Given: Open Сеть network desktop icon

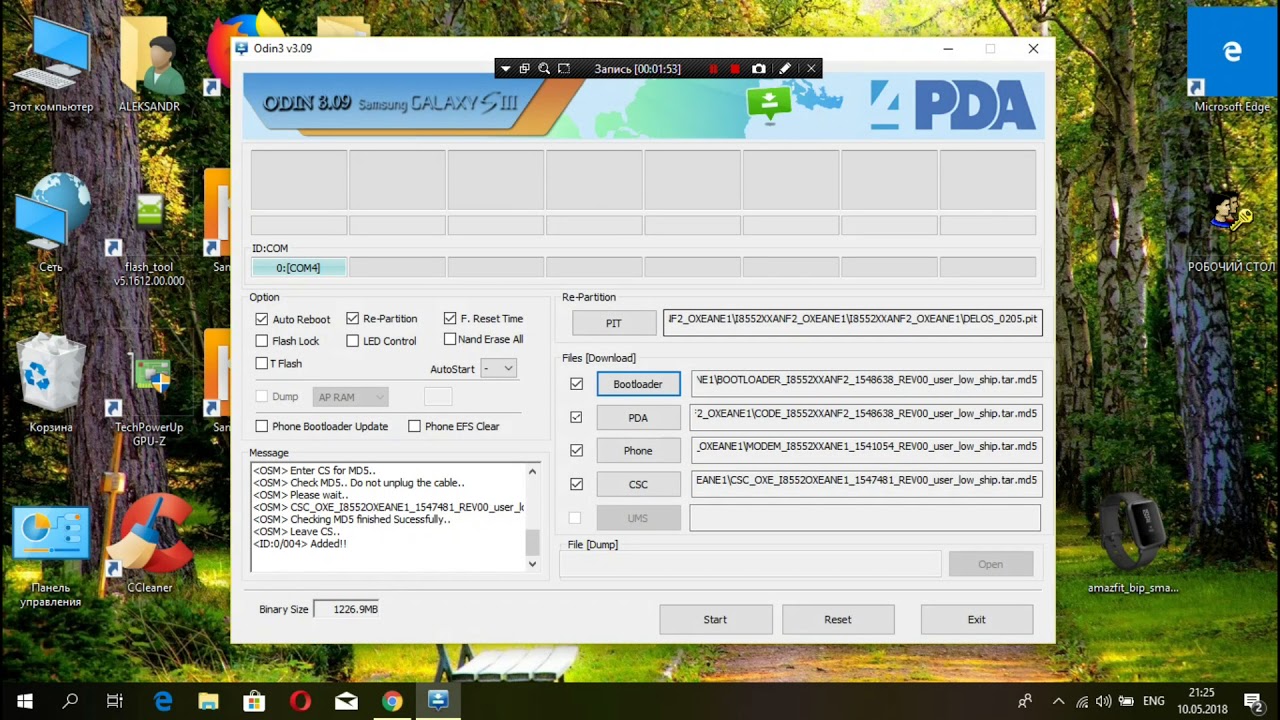Looking at the screenshot, I should pyautogui.click(x=51, y=222).
